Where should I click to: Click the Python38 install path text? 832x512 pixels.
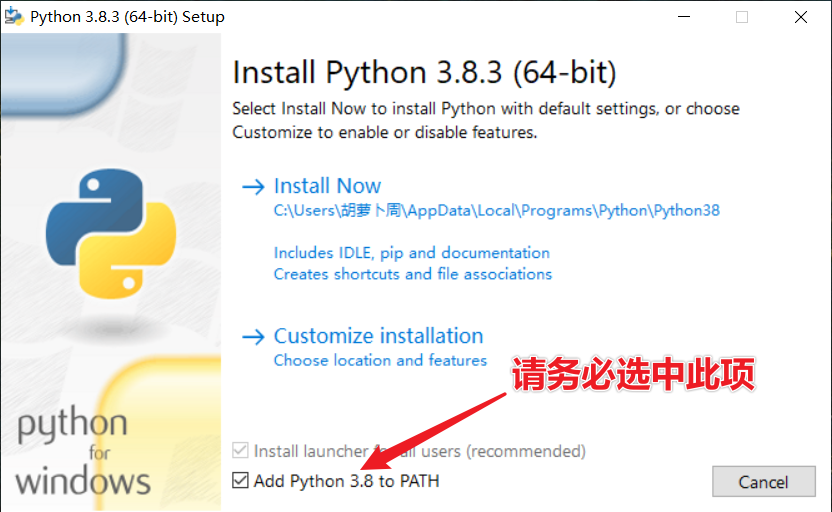pos(497,211)
